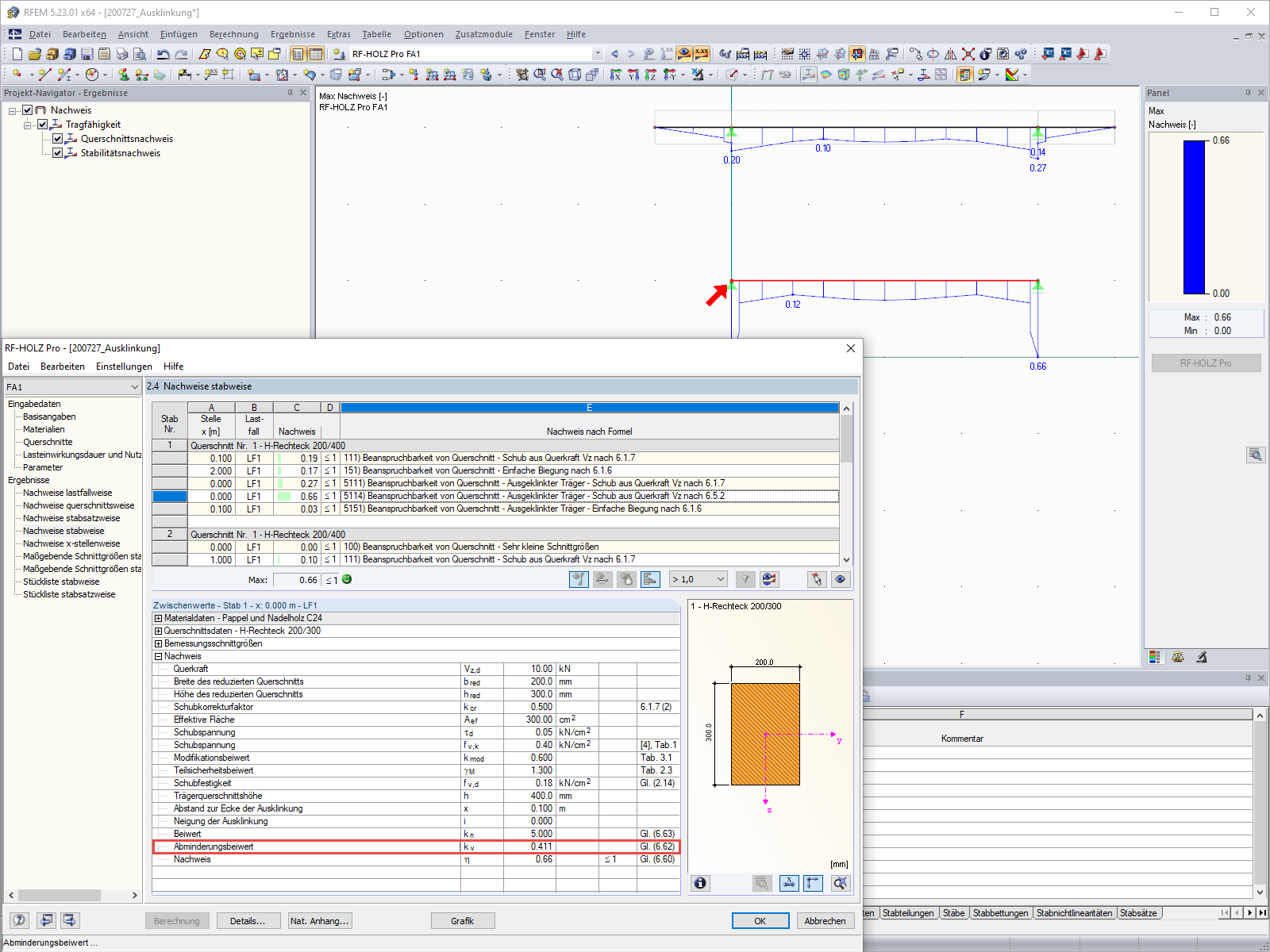Expand Materialdaten - Pappel und Nadelholz C24
This screenshot has width=1270, height=952.
159,619
